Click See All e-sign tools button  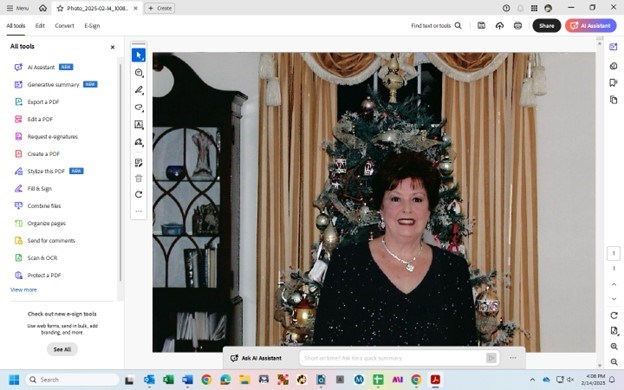(62, 349)
